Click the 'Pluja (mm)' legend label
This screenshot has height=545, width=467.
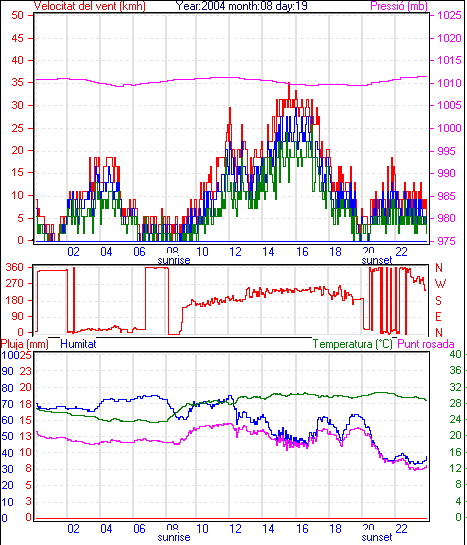click(25, 344)
